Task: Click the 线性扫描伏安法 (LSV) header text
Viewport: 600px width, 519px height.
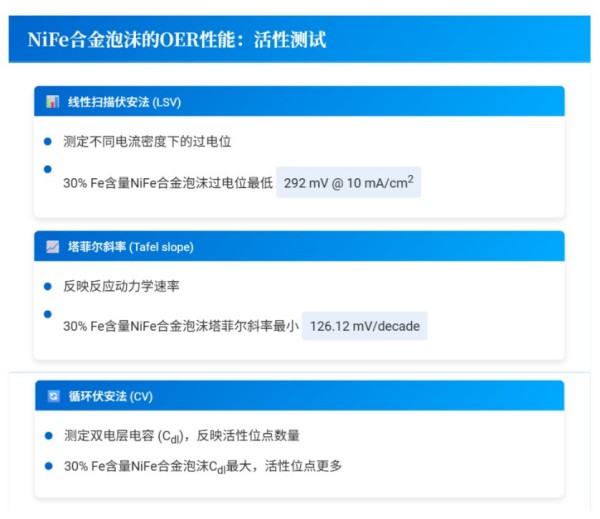Action: pos(124,102)
